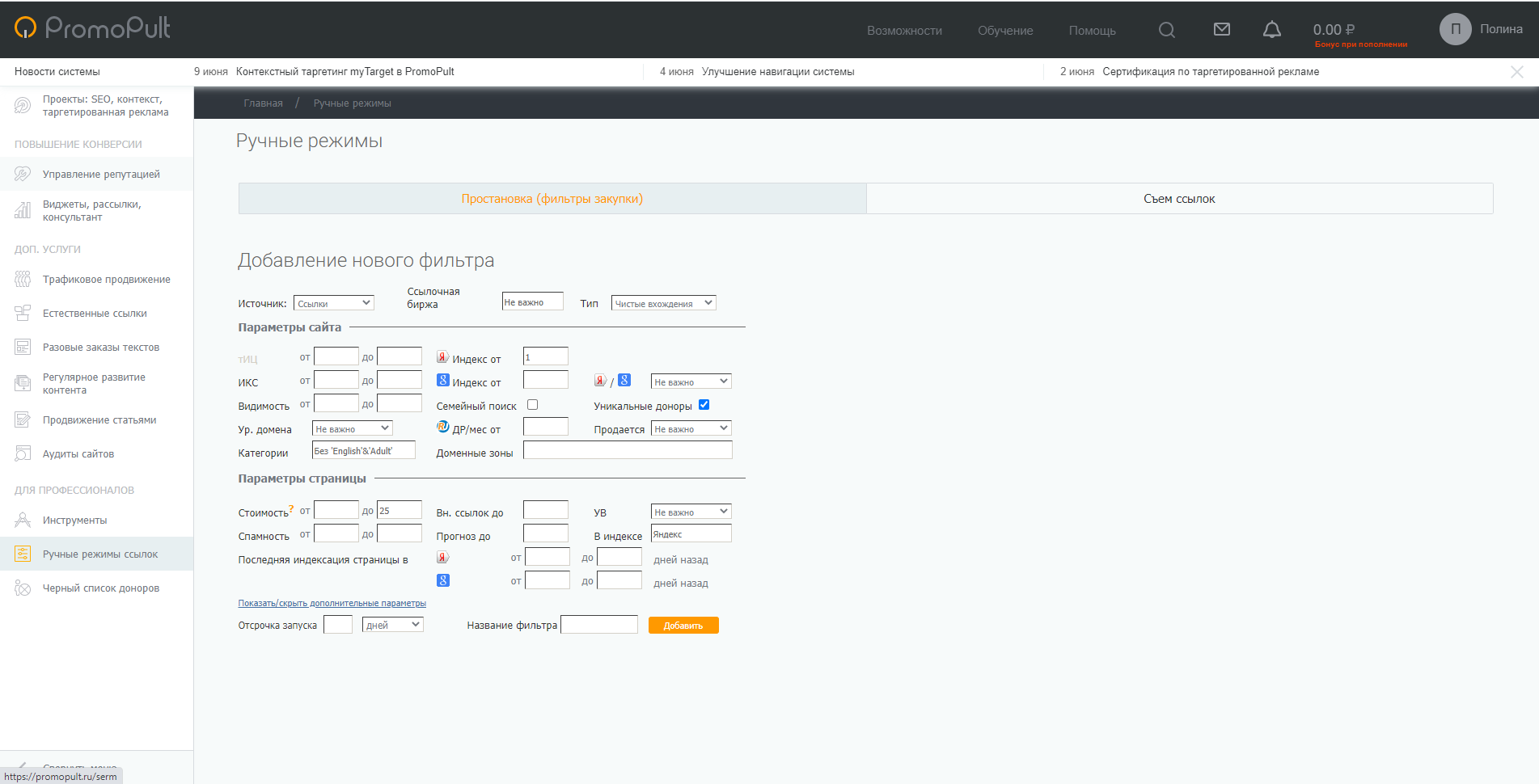The image size is (1539, 784).
Task: Open news Улучшение навигации системы
Action: [778, 72]
